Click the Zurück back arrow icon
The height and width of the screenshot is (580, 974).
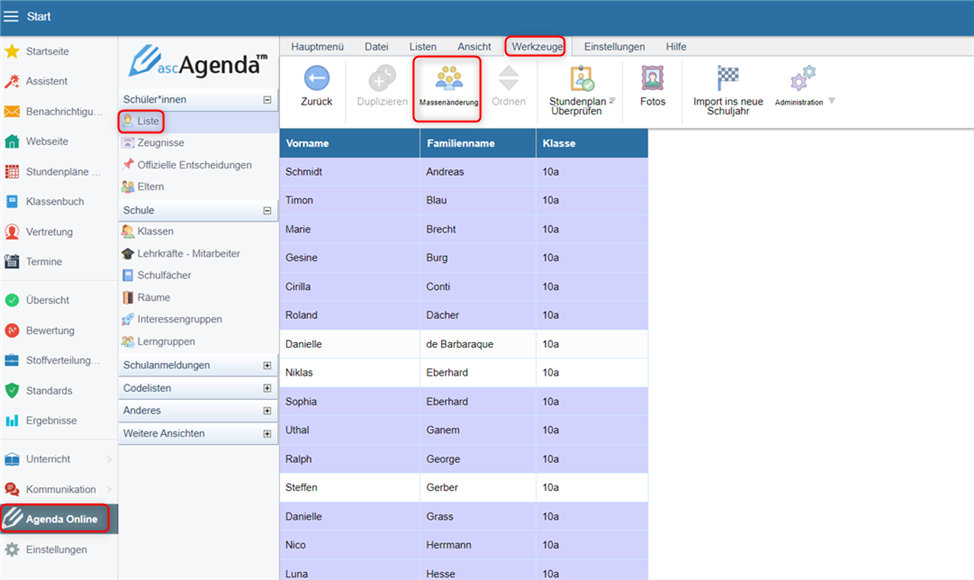click(317, 78)
